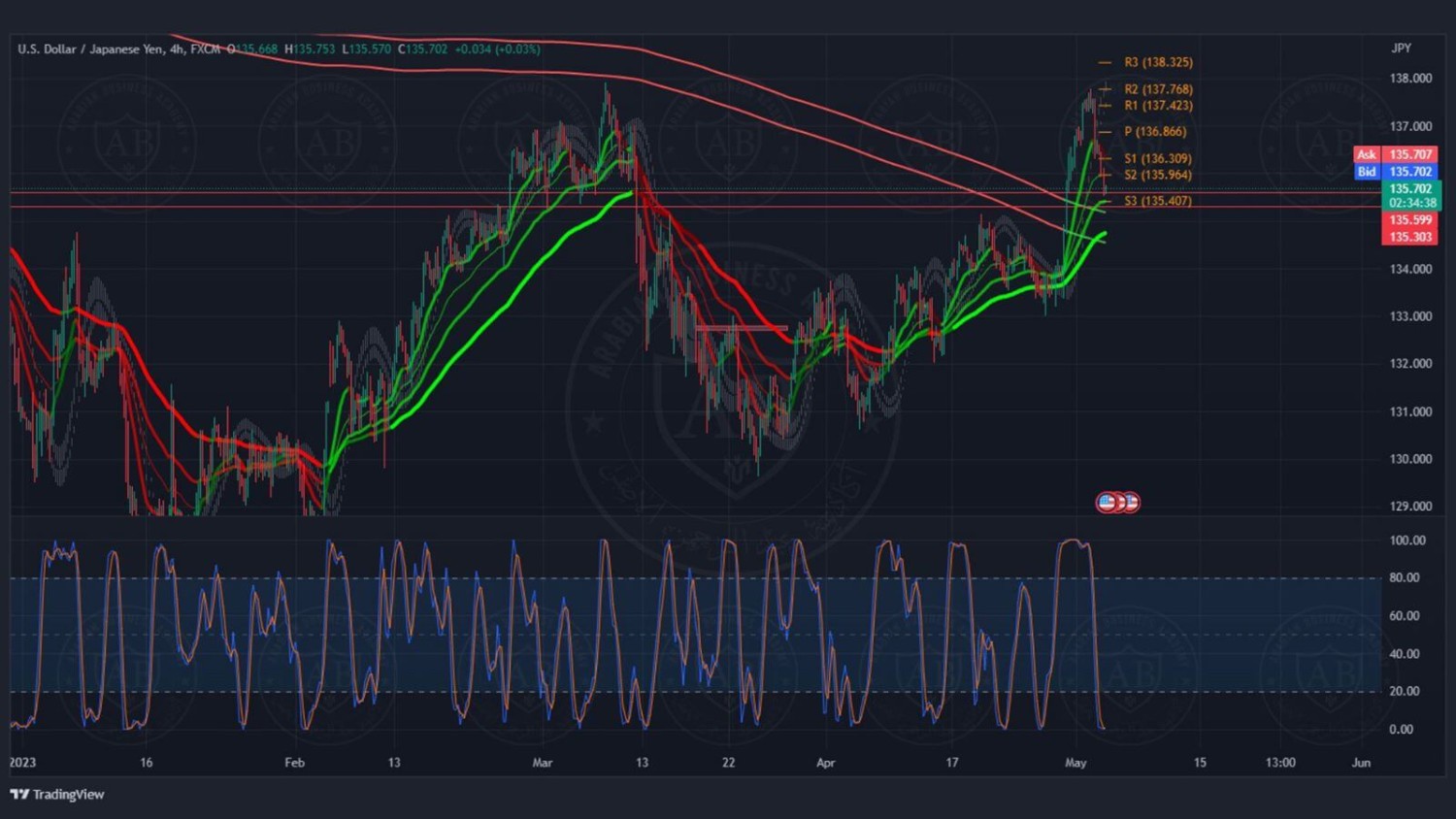Click the R1 (137.423) pivot label

coord(1158,106)
